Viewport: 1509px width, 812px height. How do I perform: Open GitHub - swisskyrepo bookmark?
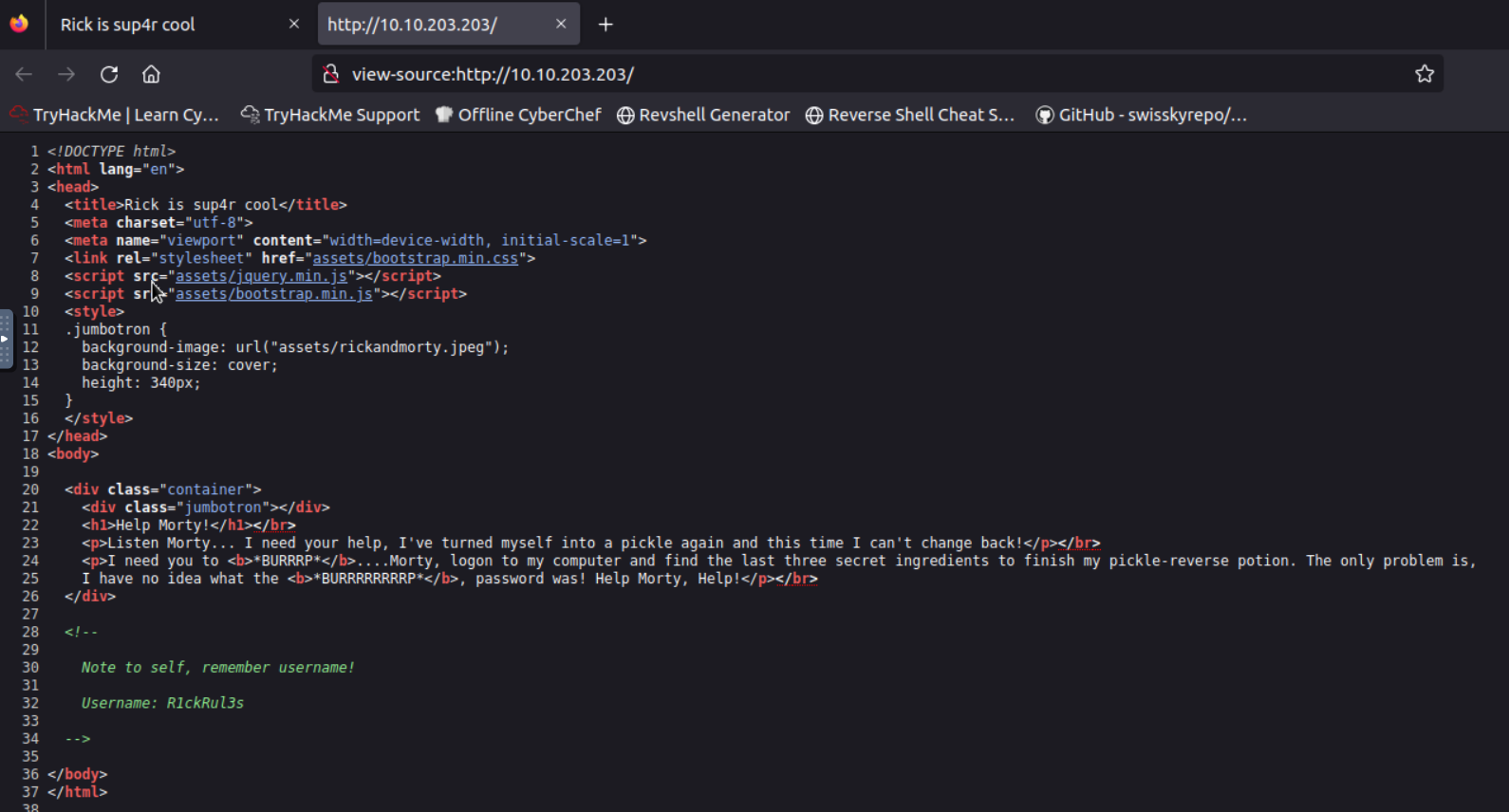(x=1141, y=115)
